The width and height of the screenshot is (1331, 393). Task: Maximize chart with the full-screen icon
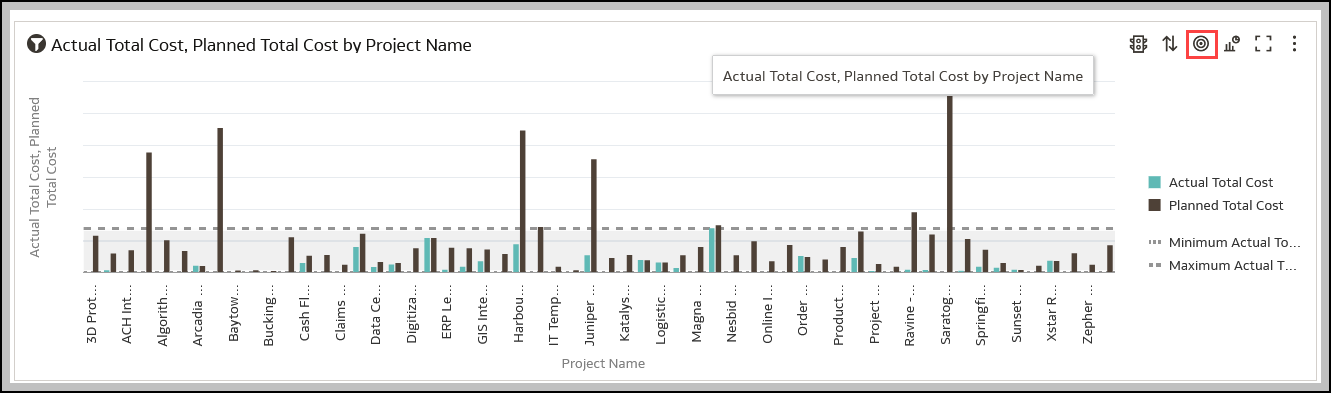[x=1263, y=44]
